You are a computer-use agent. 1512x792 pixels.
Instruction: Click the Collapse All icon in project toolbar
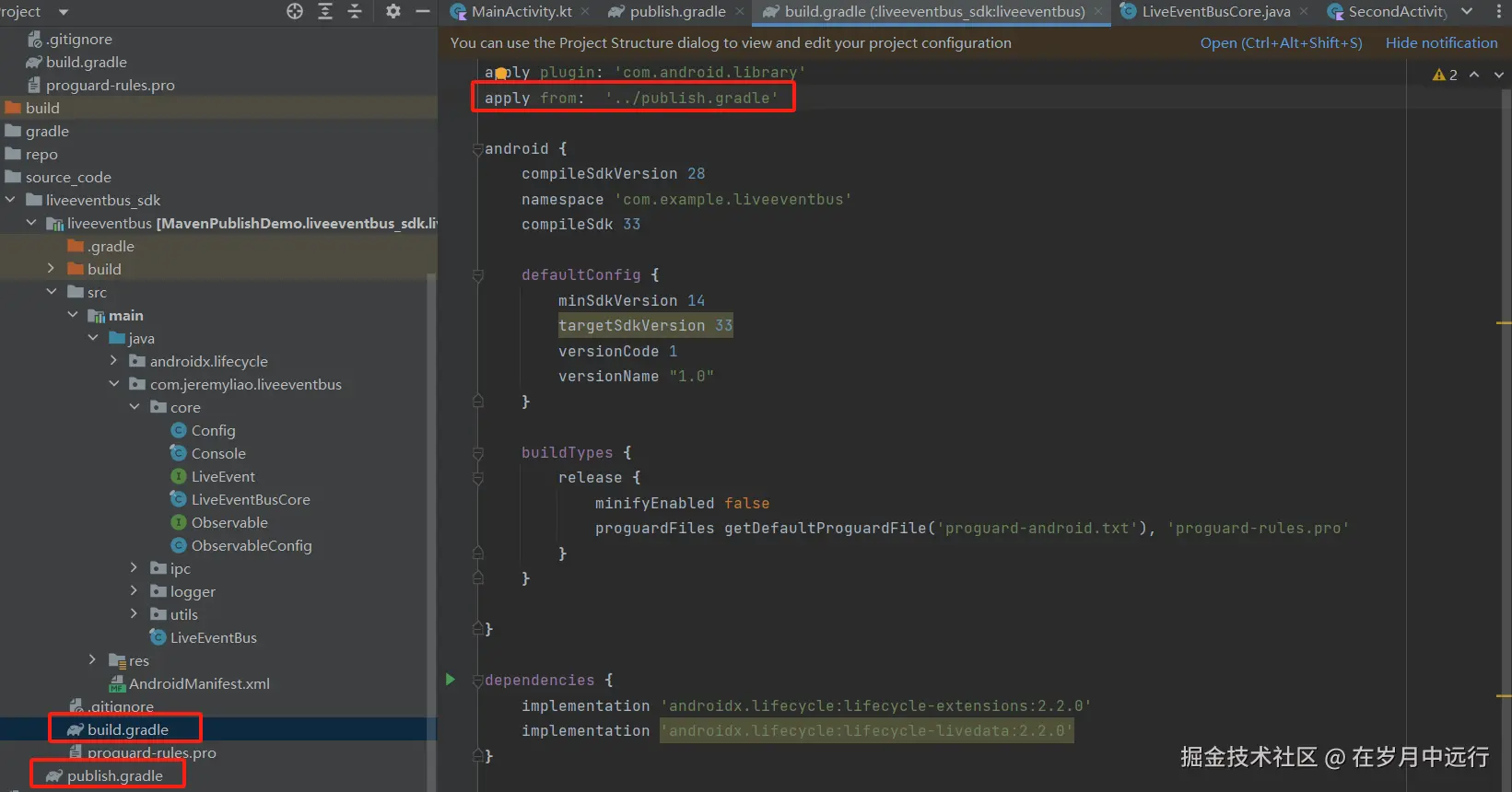[x=355, y=11]
